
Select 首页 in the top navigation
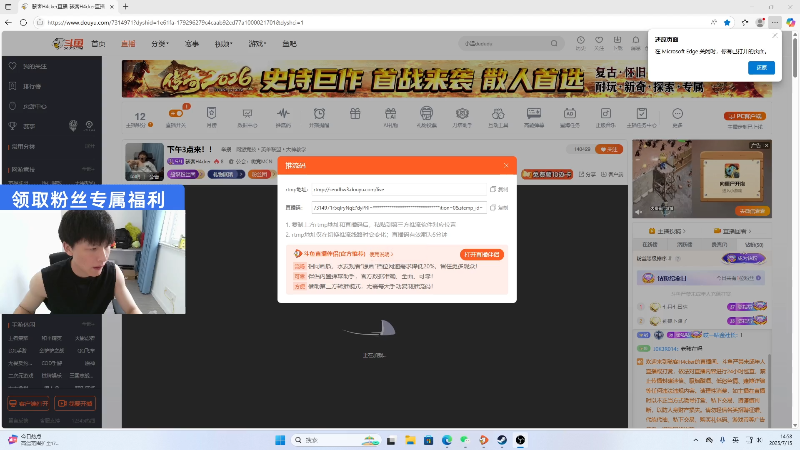pyautogui.click(x=98, y=44)
